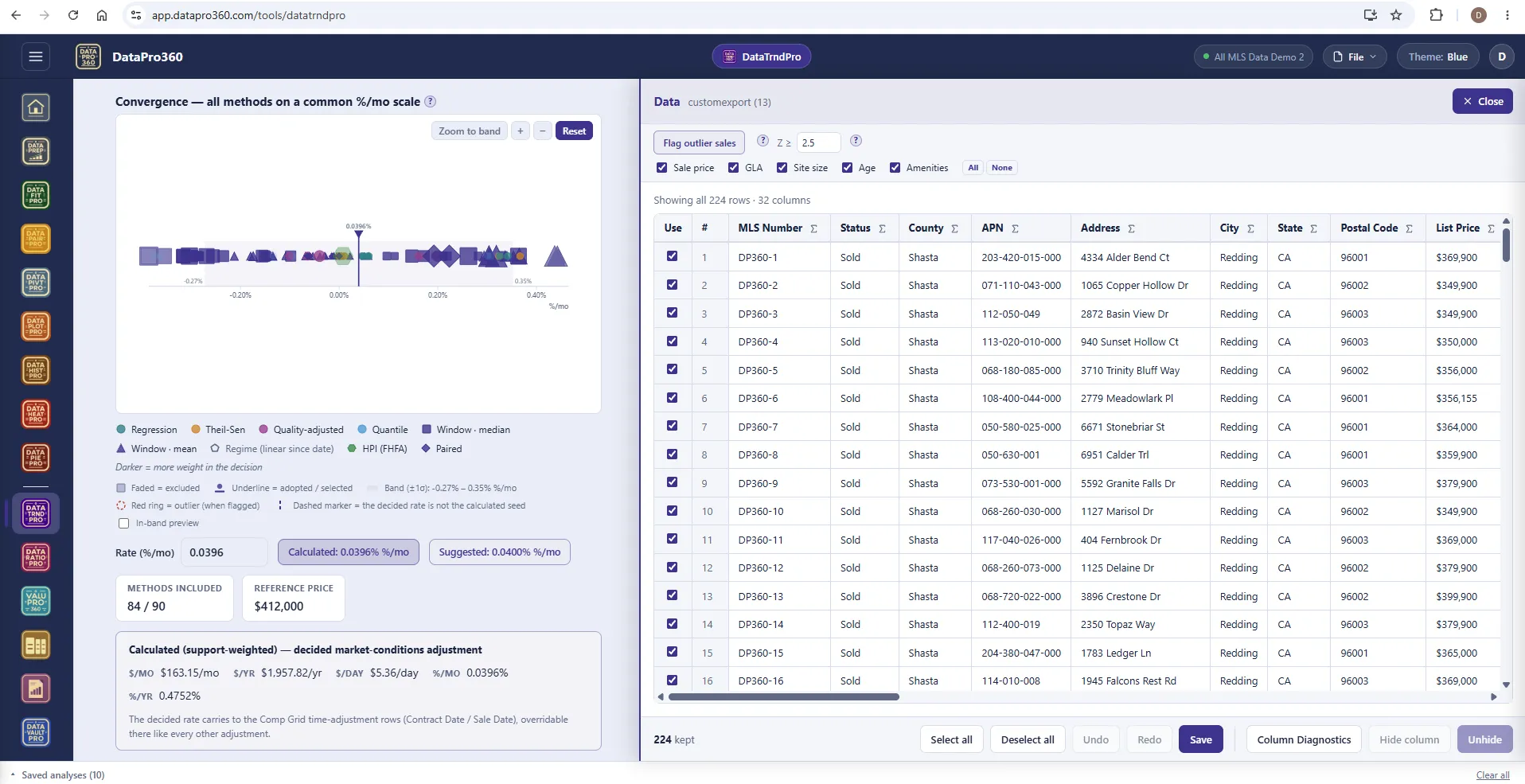
Task: Open the Data Pair Pro icon
Action: tap(36, 239)
